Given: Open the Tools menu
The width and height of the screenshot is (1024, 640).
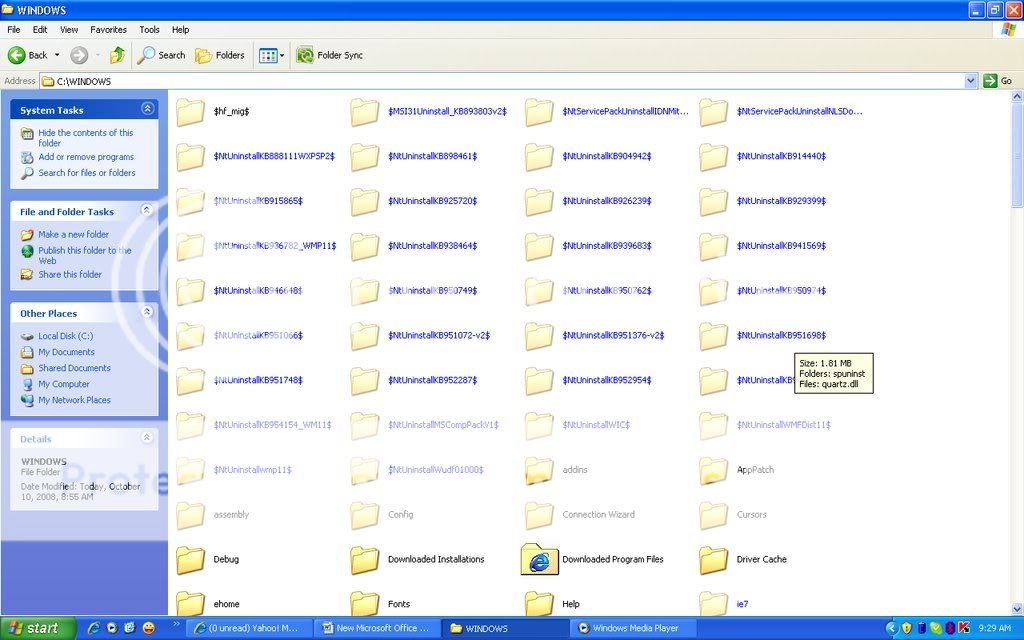Looking at the screenshot, I should [149, 29].
